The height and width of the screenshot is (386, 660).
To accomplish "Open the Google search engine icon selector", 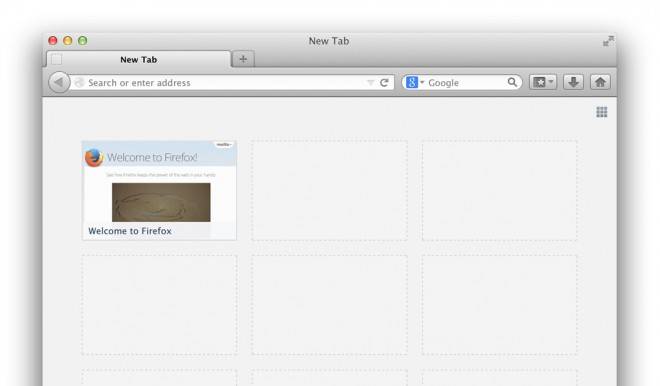I will (x=415, y=83).
